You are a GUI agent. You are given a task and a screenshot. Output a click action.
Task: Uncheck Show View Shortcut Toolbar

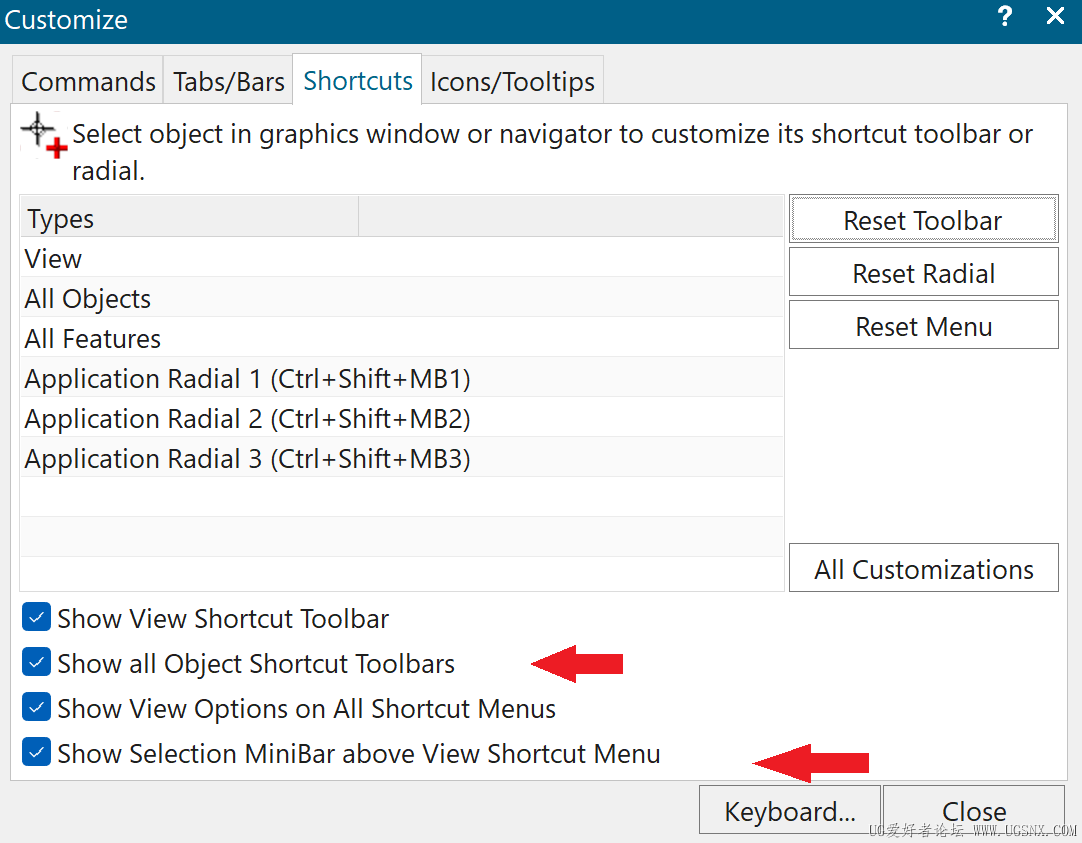36,617
